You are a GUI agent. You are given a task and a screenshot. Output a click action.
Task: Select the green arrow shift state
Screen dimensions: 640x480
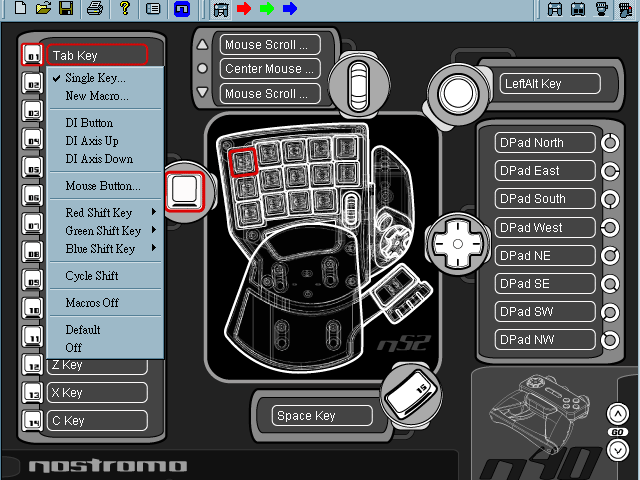[267, 9]
